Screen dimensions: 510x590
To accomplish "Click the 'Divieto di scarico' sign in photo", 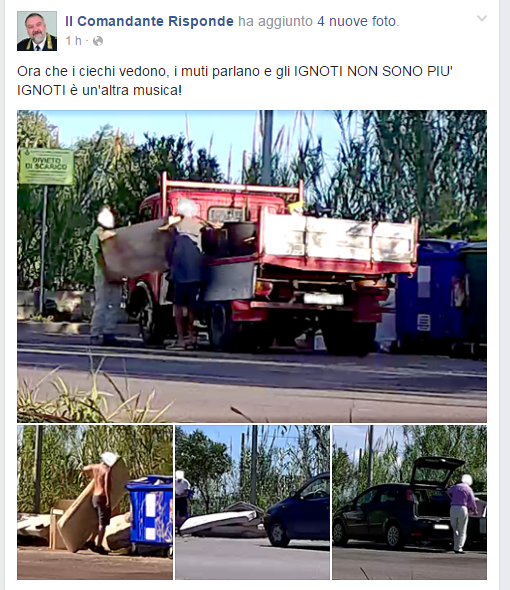I will (x=46, y=166).
